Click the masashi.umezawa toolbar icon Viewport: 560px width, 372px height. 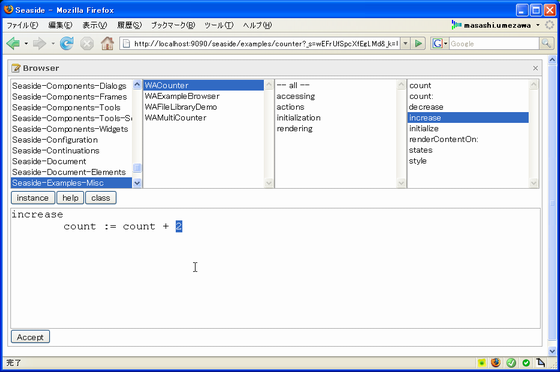coord(456,25)
